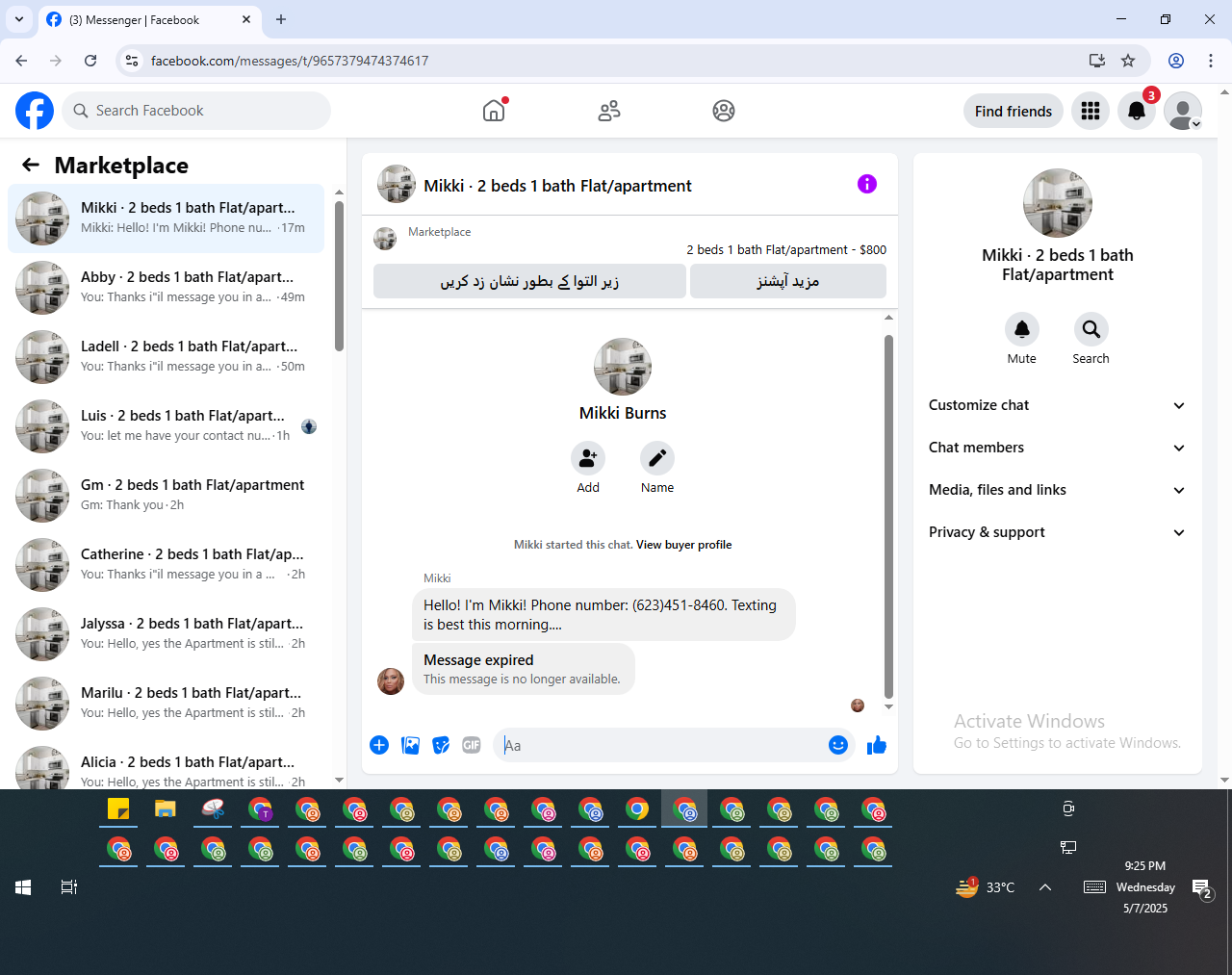
Task: Expand Customize chat section
Action: pyautogui.click(x=1057, y=405)
